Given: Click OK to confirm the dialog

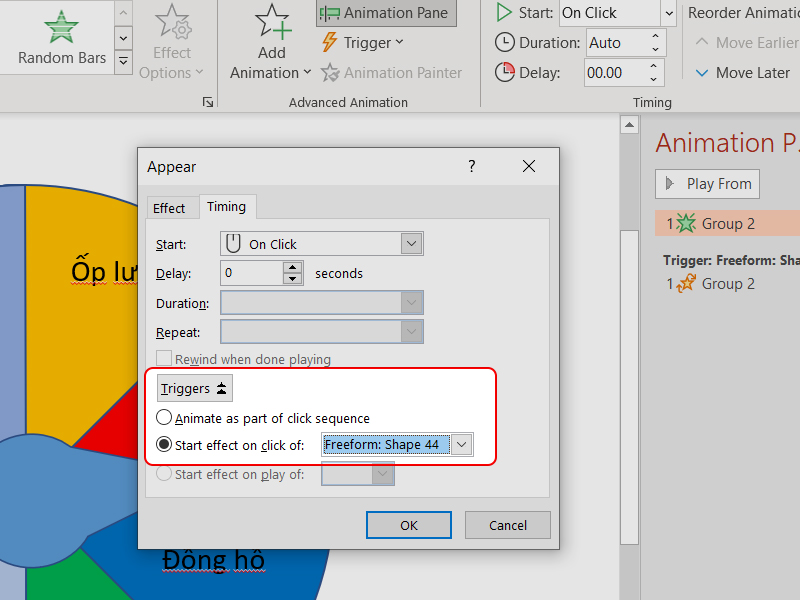Looking at the screenshot, I should pyautogui.click(x=408, y=525).
